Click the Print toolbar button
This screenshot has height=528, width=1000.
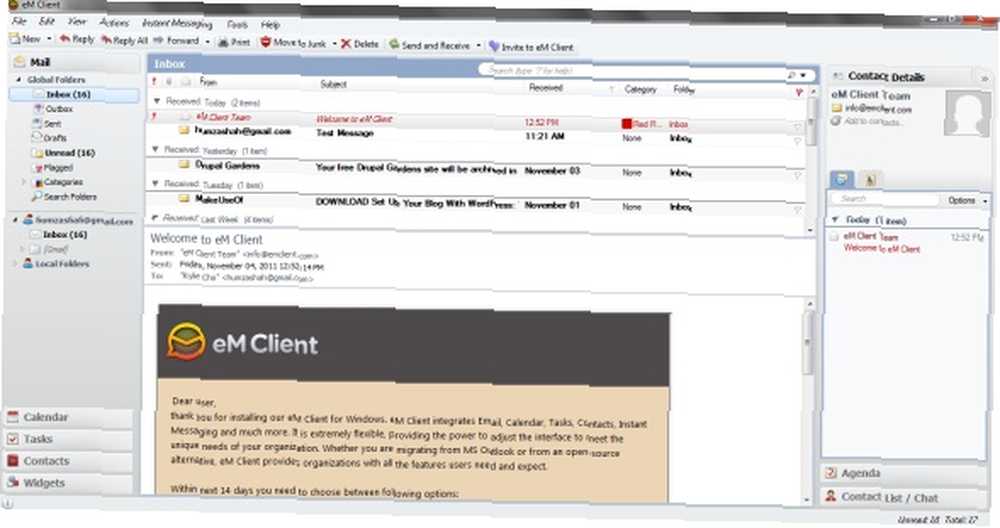pos(234,42)
